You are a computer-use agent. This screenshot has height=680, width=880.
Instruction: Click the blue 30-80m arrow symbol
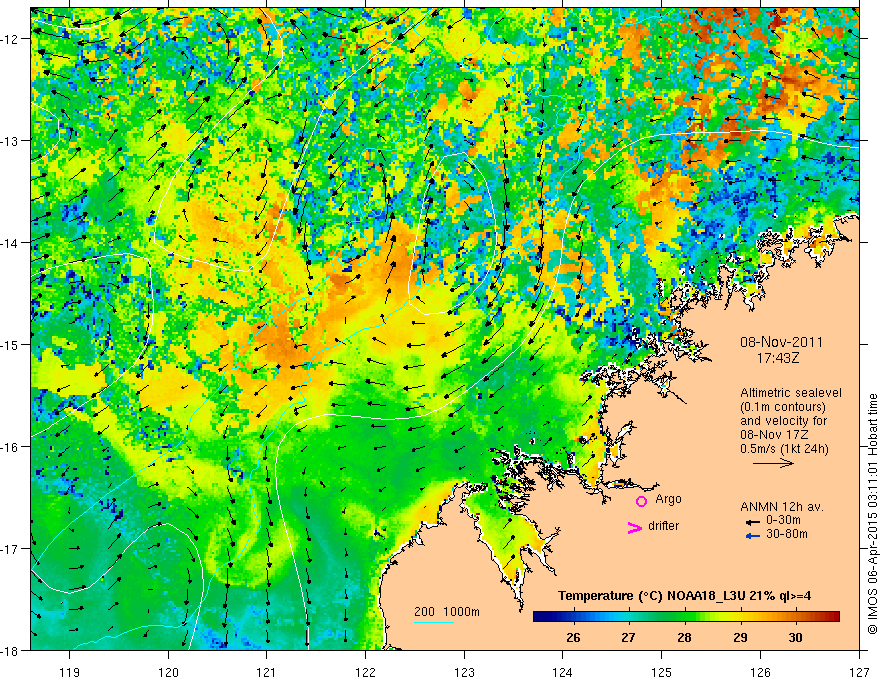[752, 536]
